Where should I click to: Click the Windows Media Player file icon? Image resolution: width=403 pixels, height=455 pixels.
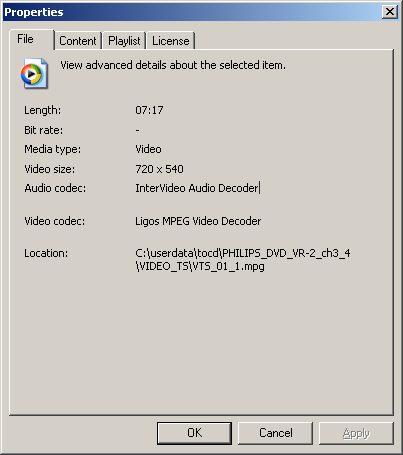click(x=34, y=73)
